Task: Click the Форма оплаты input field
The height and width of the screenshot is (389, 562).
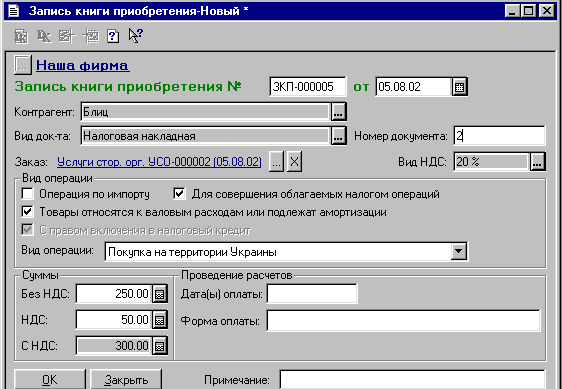Action: [404, 321]
